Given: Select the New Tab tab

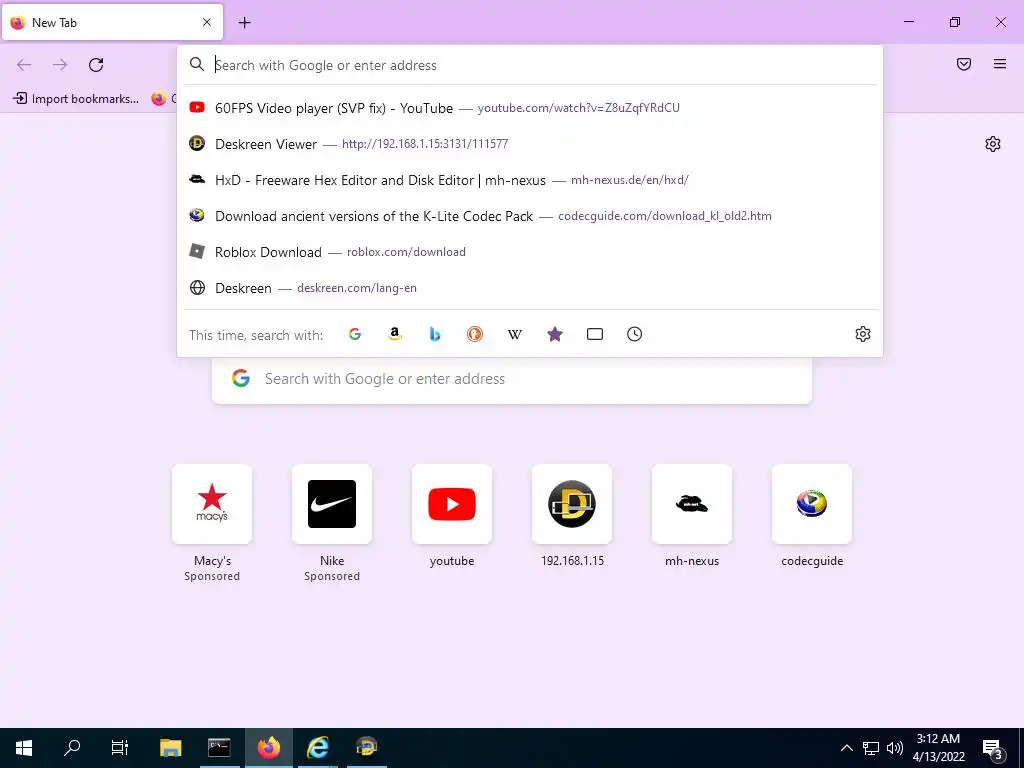Looking at the screenshot, I should [112, 22].
